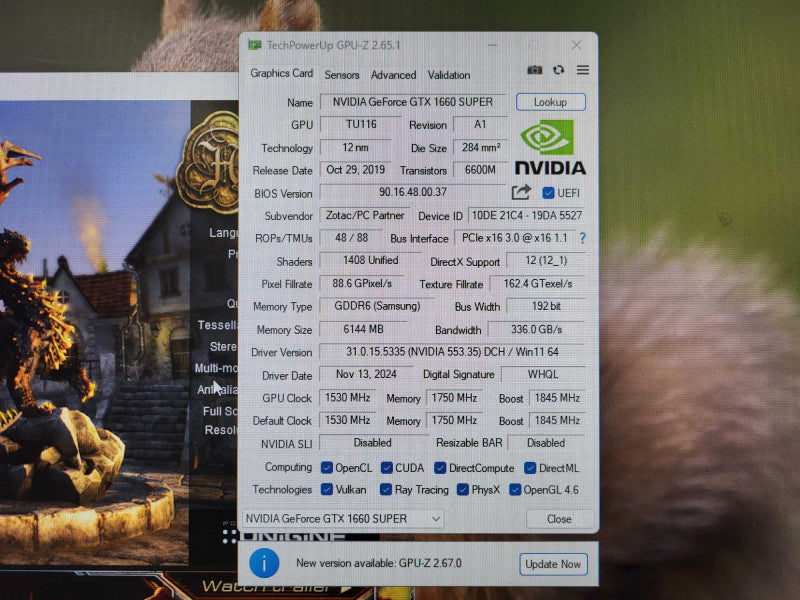The width and height of the screenshot is (800, 600).
Task: Click the Release Date Oct 29, 2019
Action: pyautogui.click(x=355, y=170)
